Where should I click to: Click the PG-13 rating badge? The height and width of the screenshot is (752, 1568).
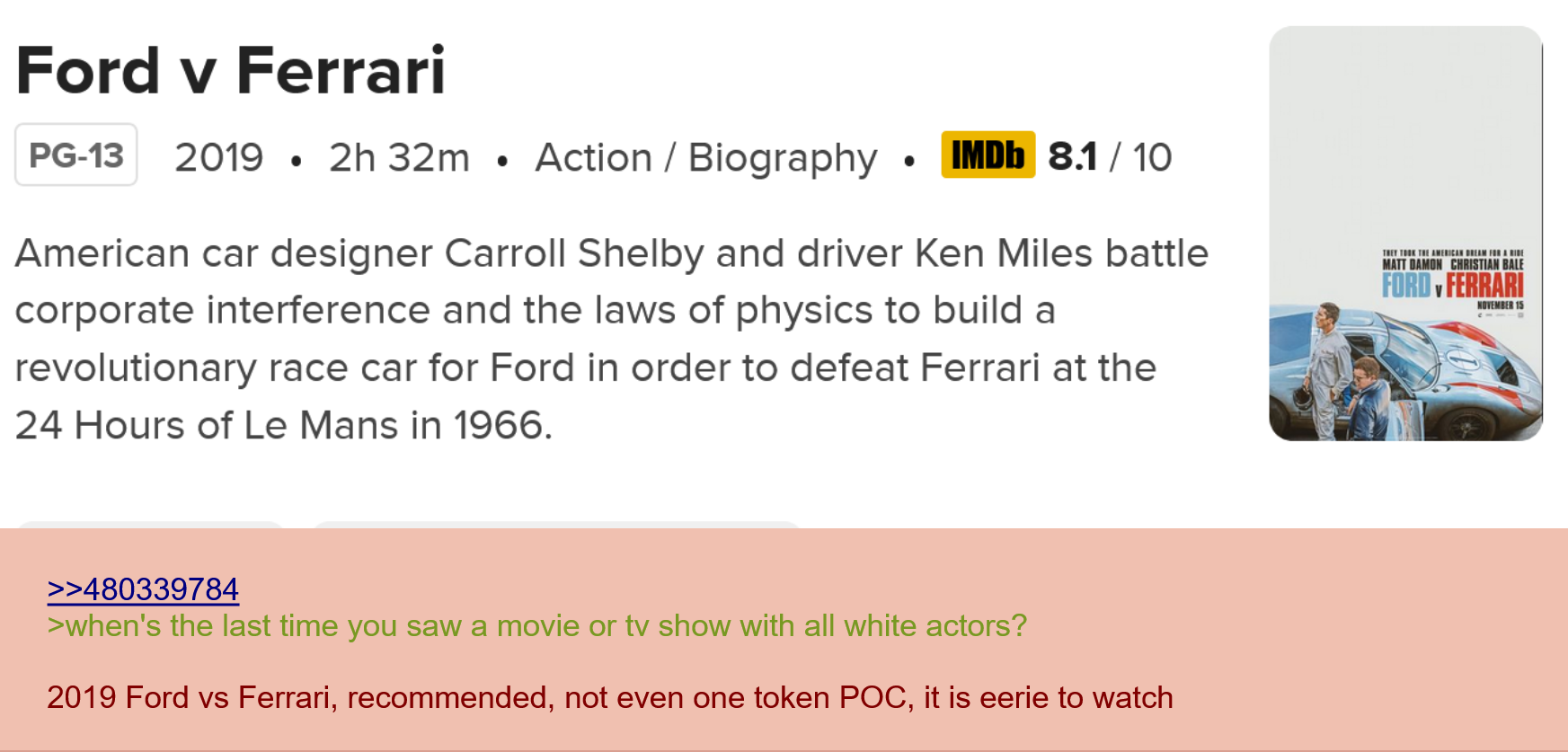click(x=76, y=155)
